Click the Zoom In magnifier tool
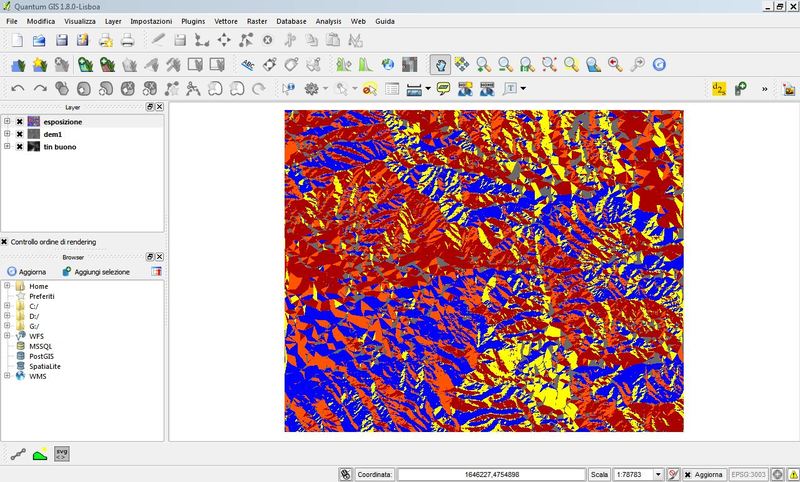Viewport: 800px width, 482px height. pos(483,64)
